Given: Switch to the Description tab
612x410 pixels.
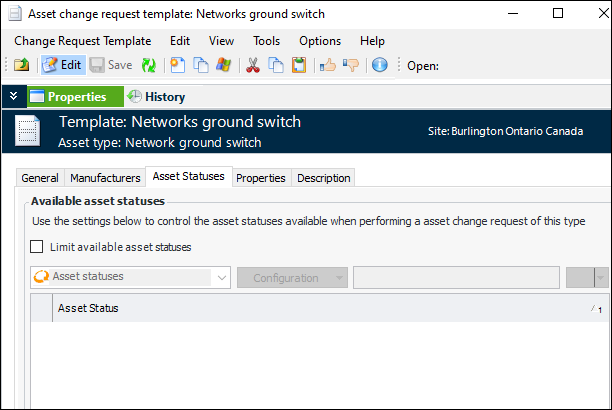Looking at the screenshot, I should click(x=324, y=178).
